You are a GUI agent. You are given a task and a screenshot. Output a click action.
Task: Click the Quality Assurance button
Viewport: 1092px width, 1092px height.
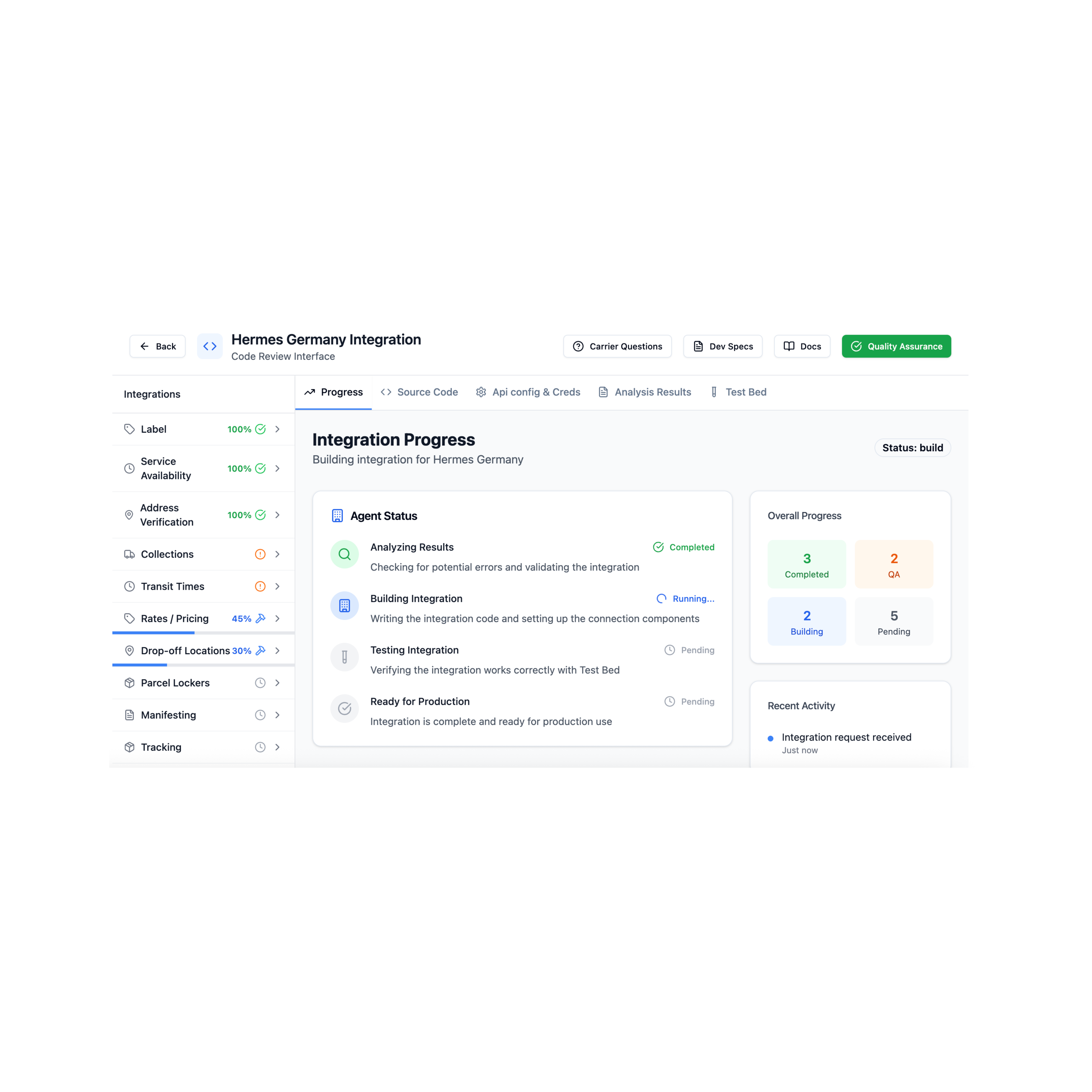click(897, 346)
